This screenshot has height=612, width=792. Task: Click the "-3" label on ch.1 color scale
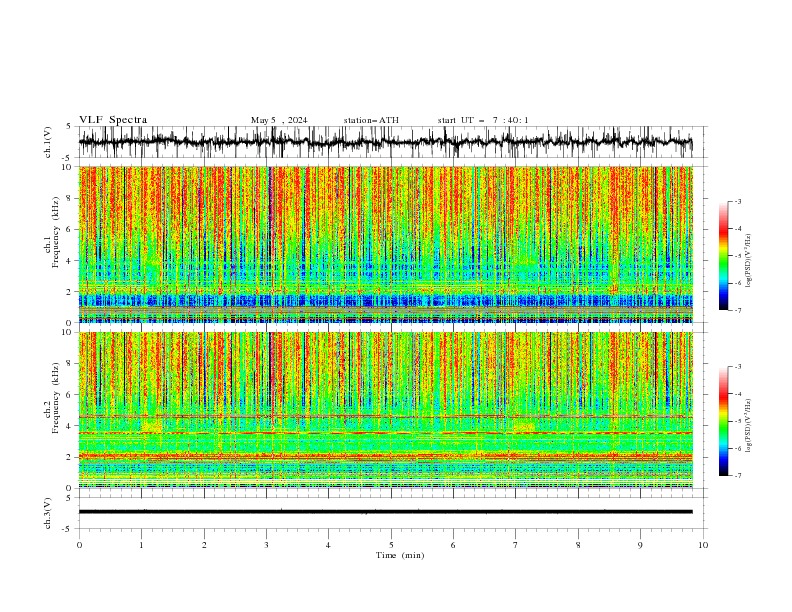tap(738, 201)
